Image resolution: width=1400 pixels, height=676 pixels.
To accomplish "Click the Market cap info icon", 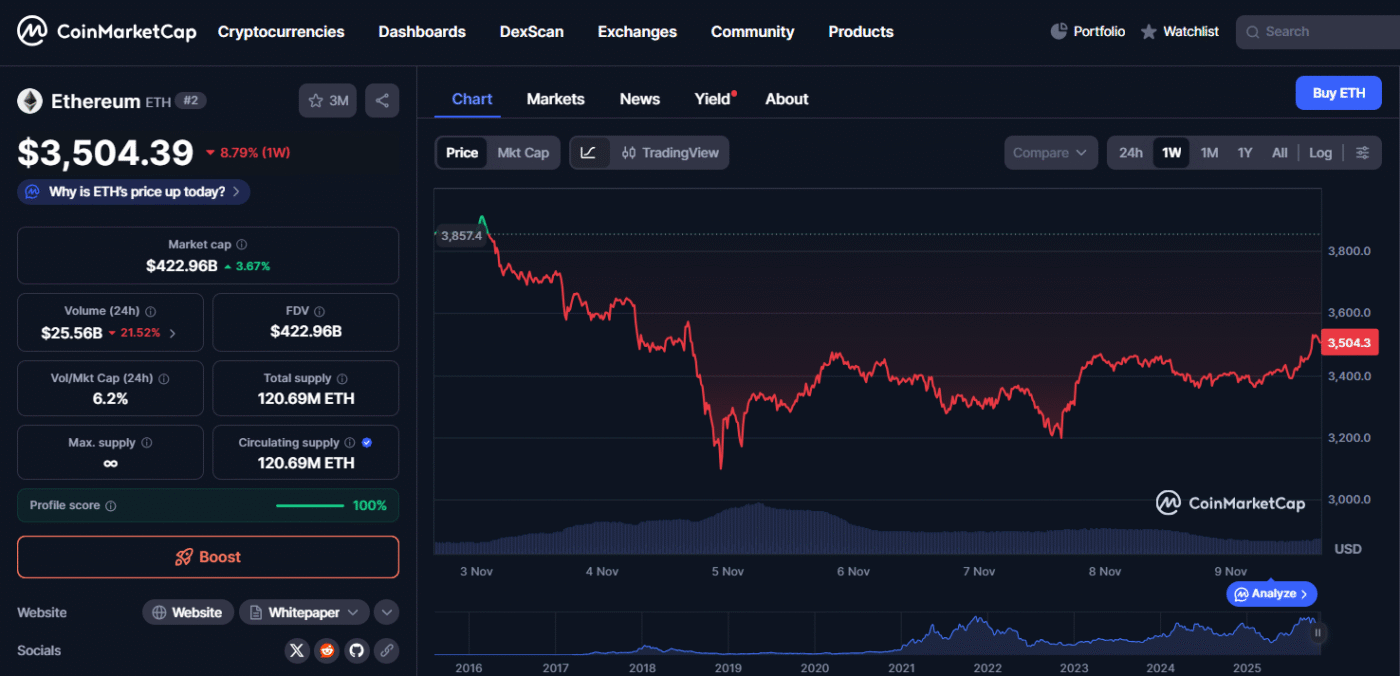I will 242,244.
